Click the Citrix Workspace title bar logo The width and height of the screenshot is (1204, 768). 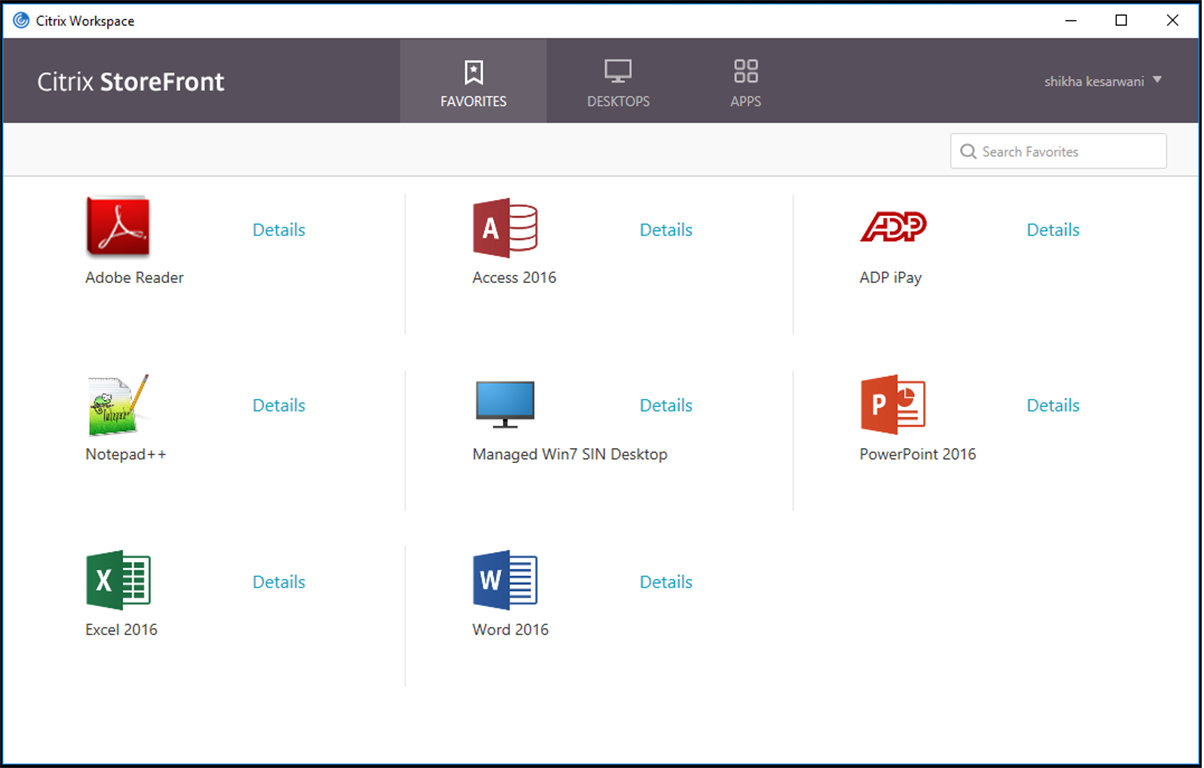21,20
